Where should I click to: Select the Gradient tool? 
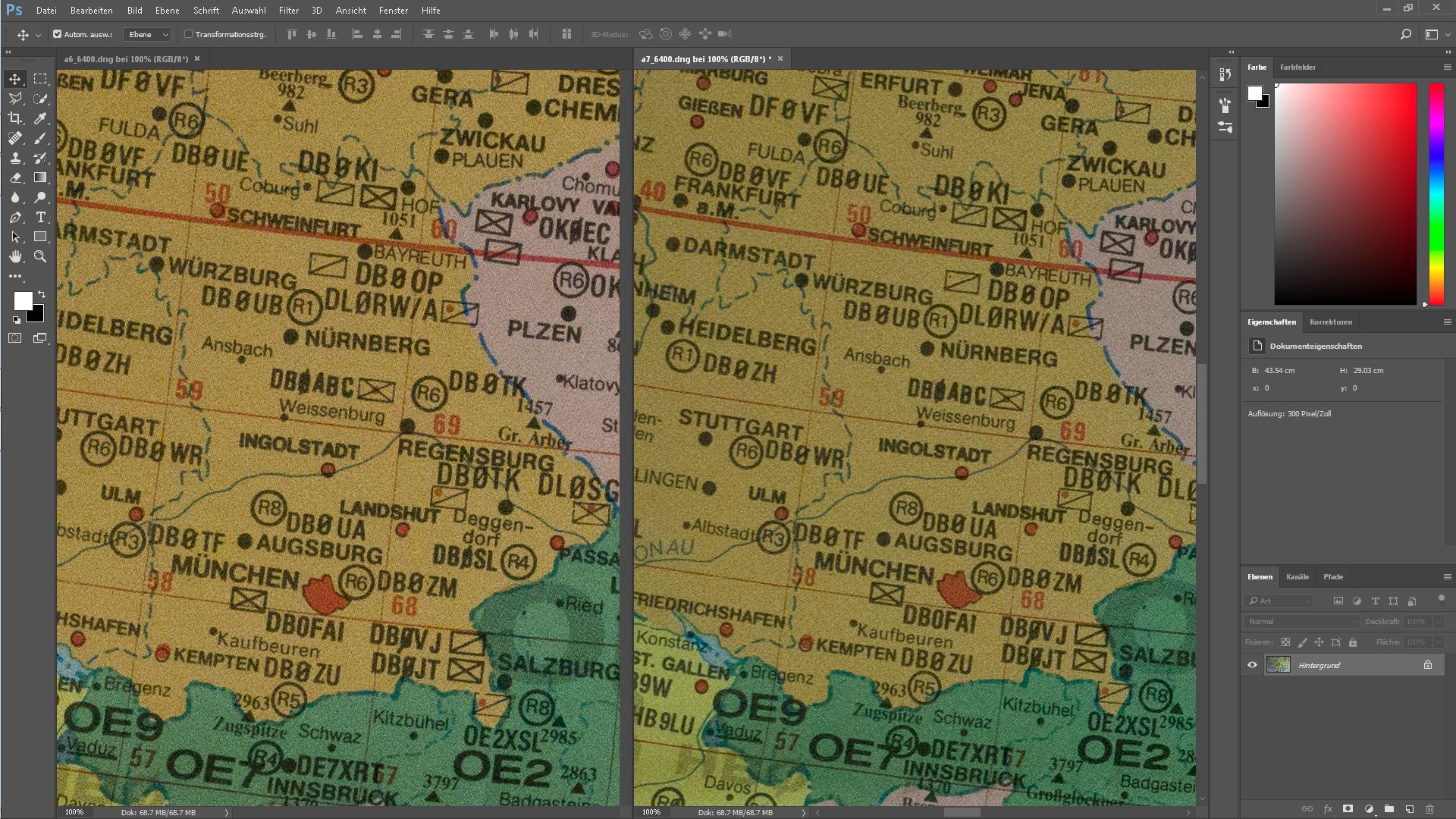(x=40, y=177)
